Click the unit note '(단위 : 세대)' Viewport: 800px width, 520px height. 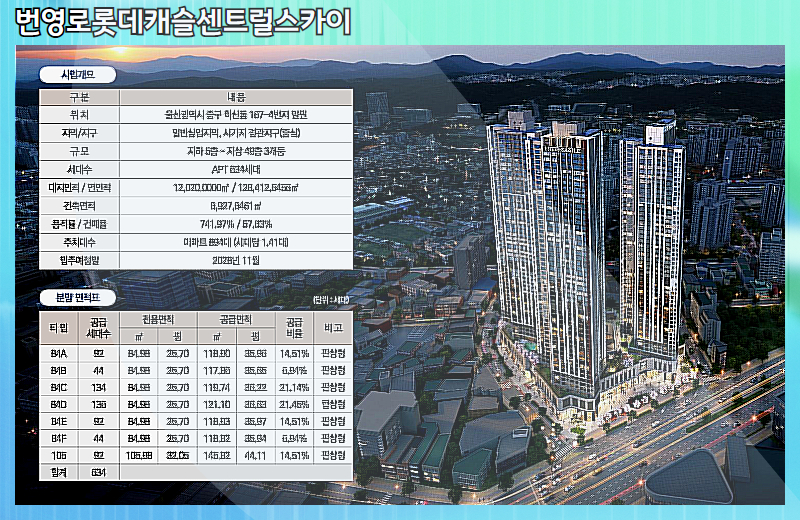click(331, 300)
